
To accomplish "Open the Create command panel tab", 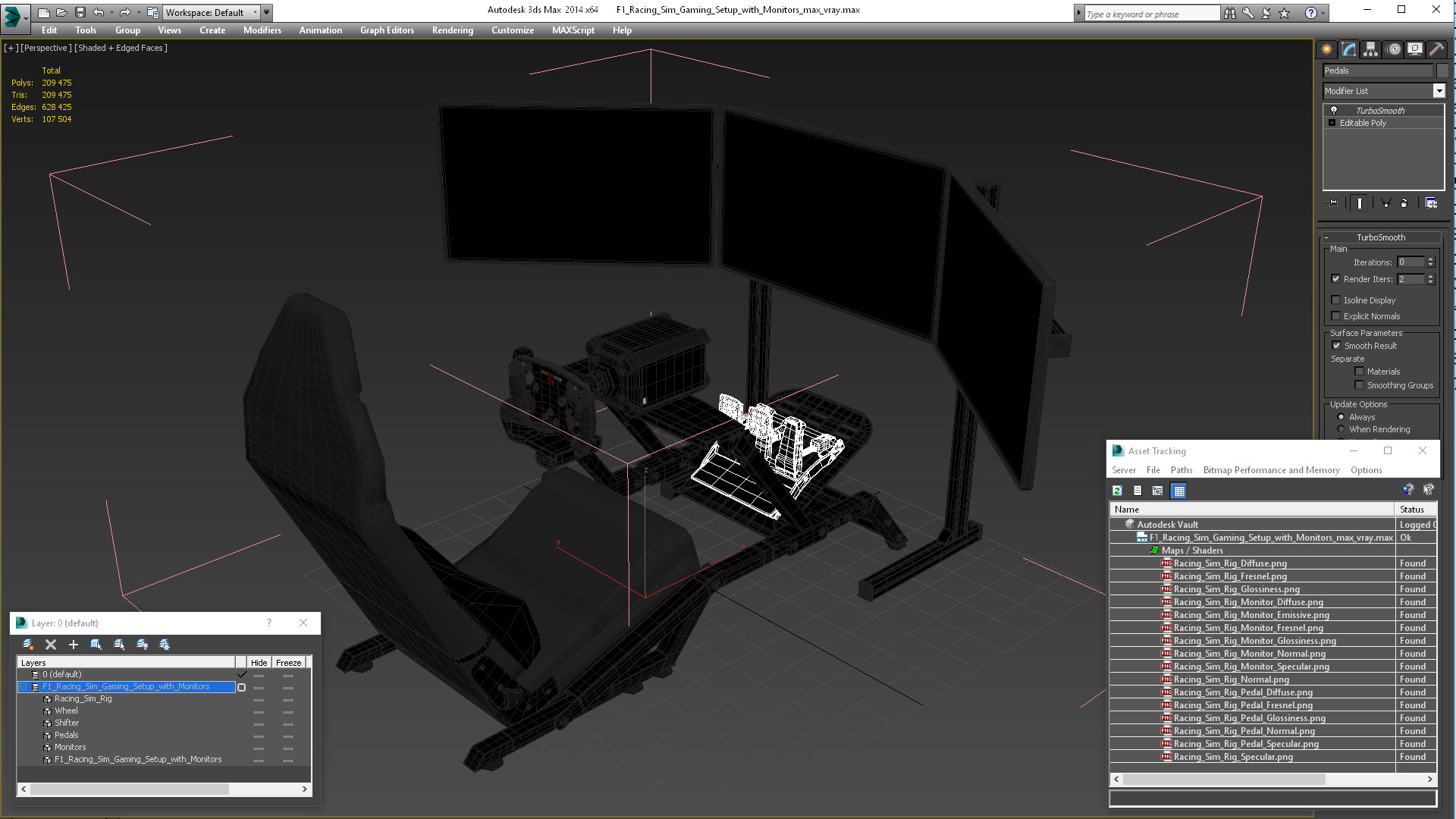I will point(1327,49).
